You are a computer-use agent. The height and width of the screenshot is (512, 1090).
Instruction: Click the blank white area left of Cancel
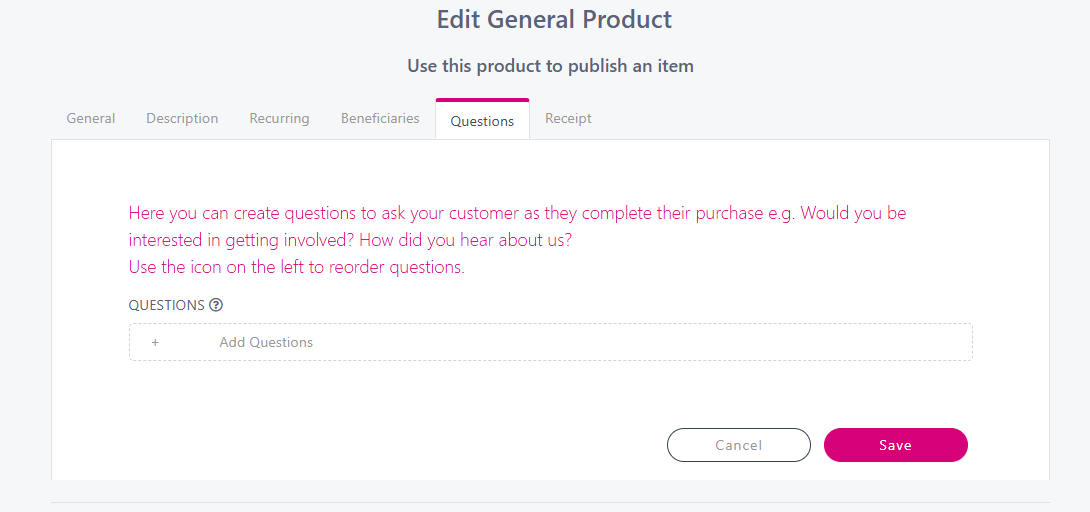400,445
